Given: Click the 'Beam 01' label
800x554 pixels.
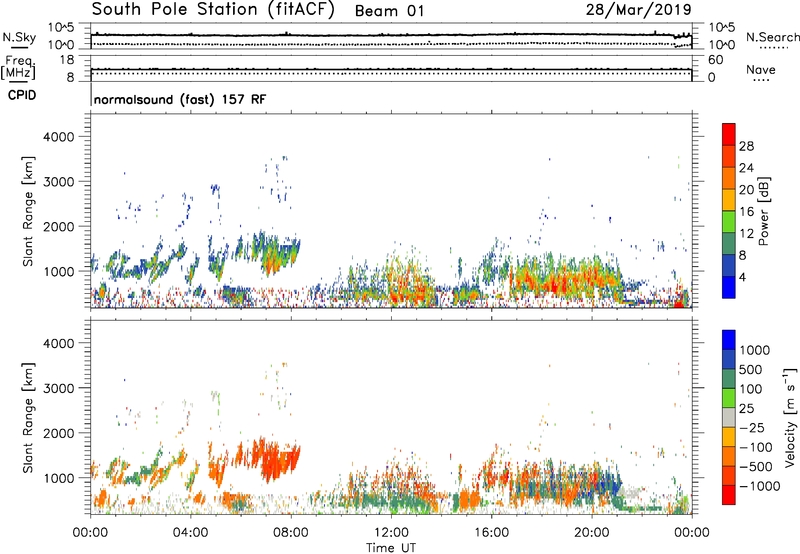Looking at the screenshot, I should [x=389, y=11].
